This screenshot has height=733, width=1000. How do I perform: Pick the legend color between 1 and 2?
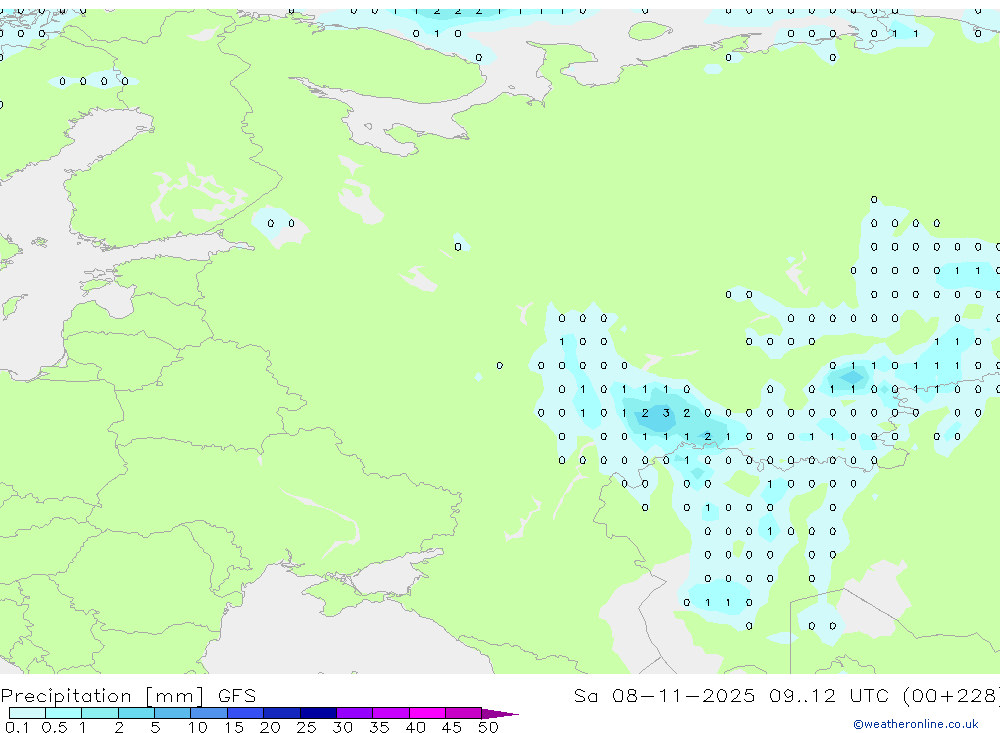point(99,713)
